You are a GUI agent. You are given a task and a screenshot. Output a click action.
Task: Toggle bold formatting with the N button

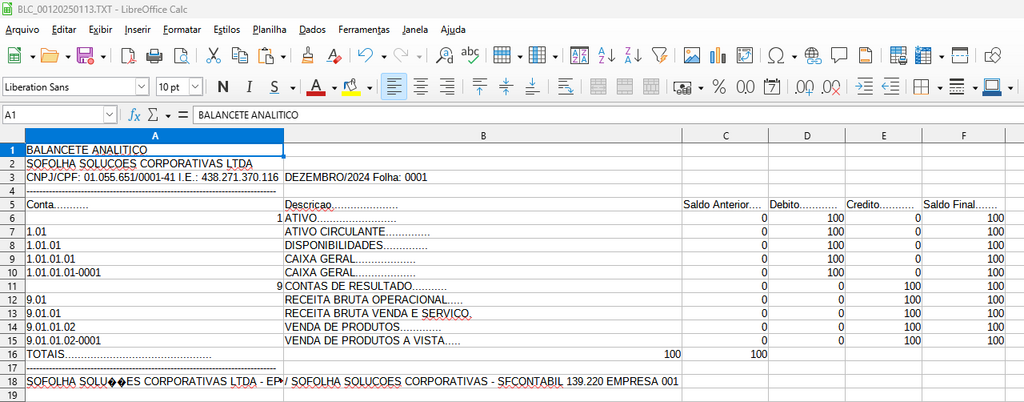222,87
